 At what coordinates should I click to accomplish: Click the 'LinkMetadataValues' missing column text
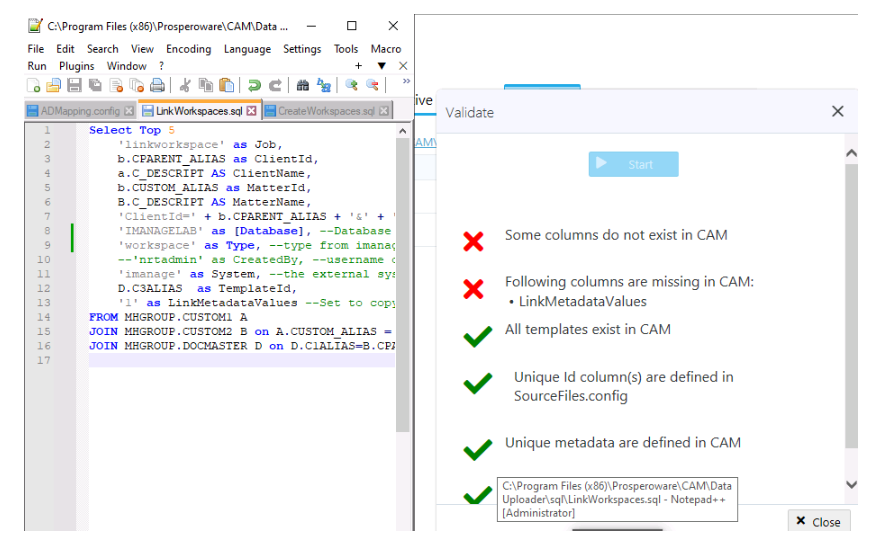click(x=582, y=301)
